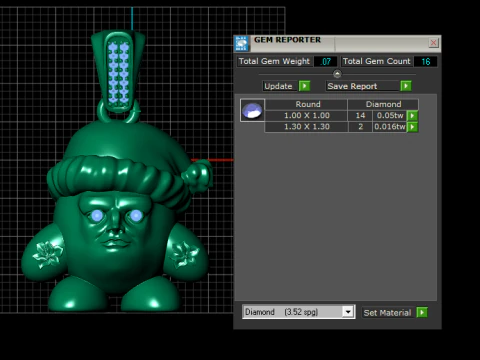Click the green arrow next to Save Report

point(406,86)
